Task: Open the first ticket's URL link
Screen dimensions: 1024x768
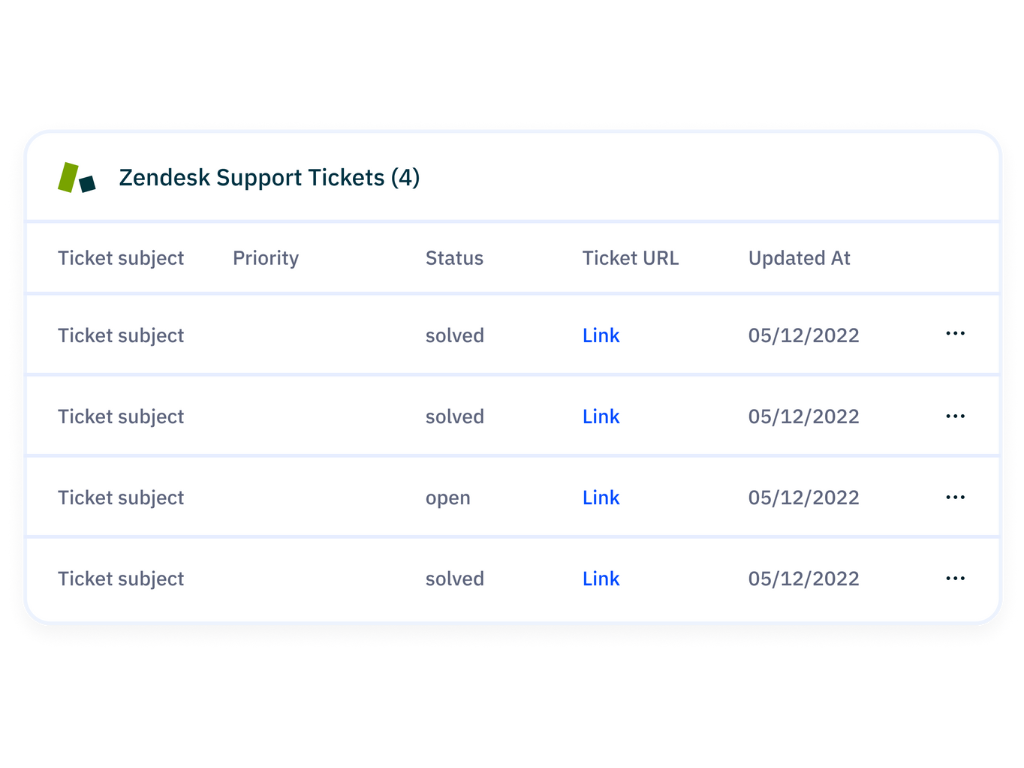Action: [601, 336]
